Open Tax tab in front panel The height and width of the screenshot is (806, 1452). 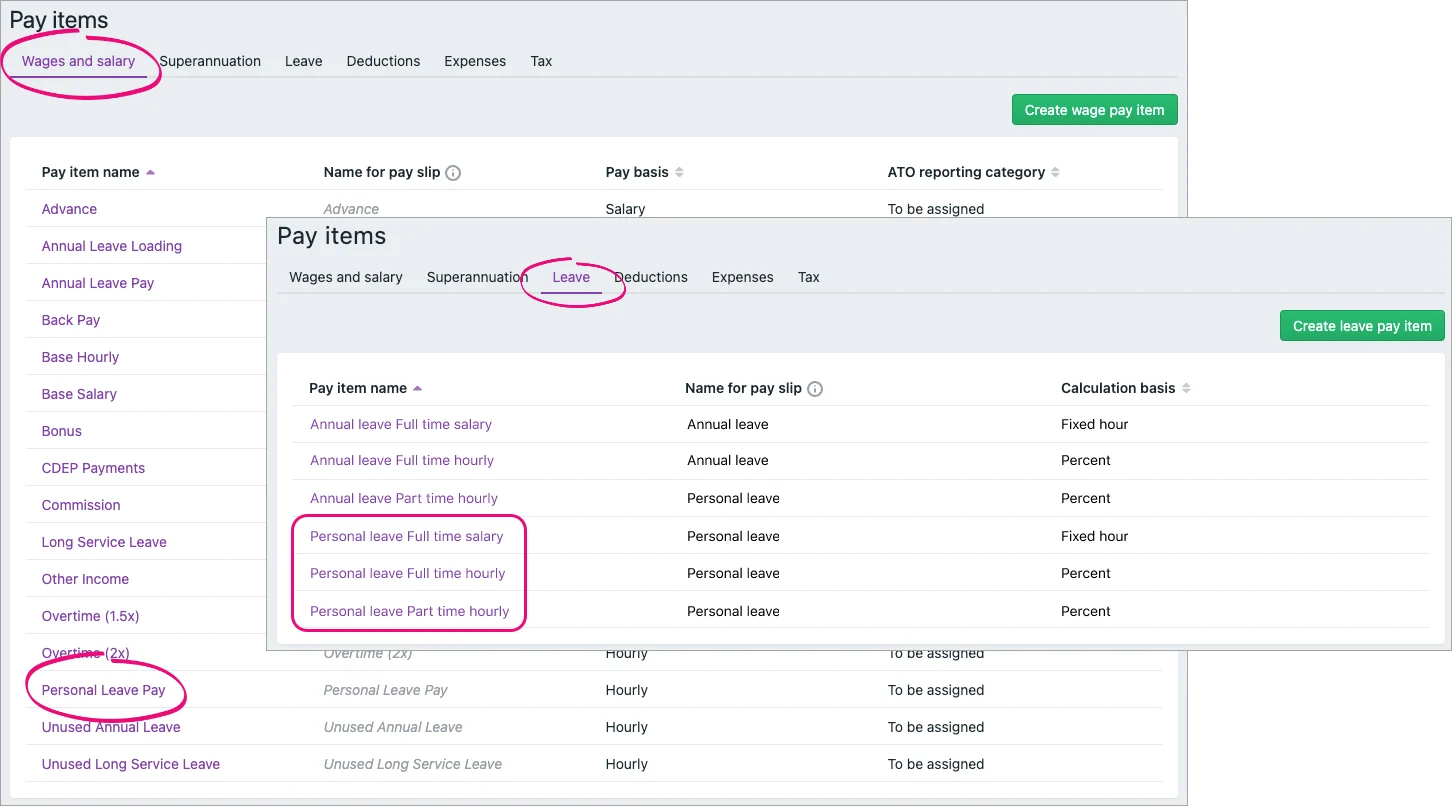[809, 277]
